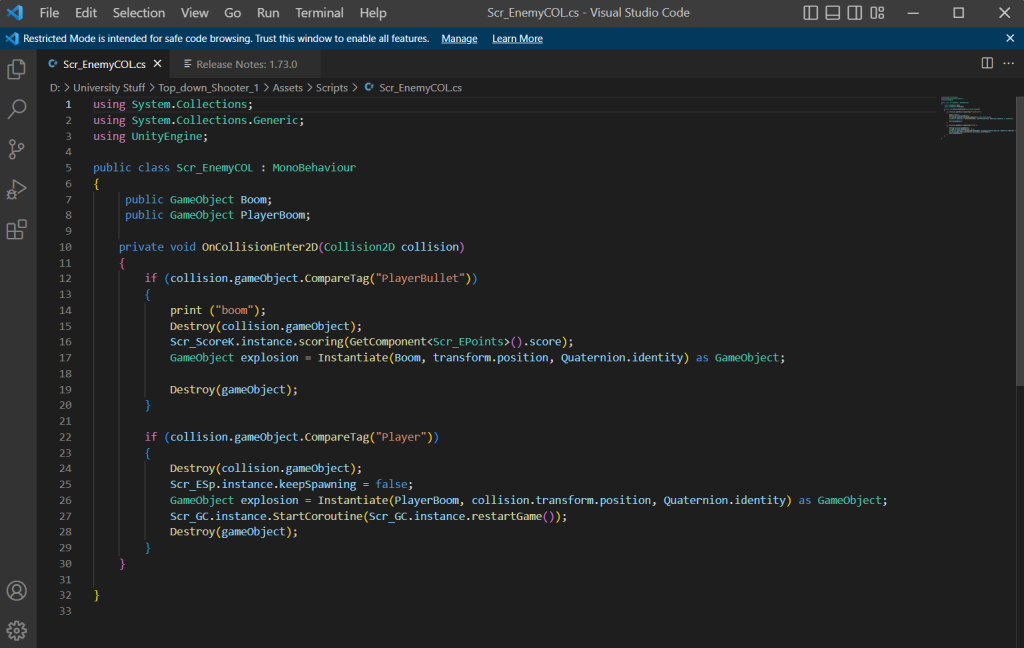
Task: Open the Run and Debug view
Action: [x=17, y=189]
